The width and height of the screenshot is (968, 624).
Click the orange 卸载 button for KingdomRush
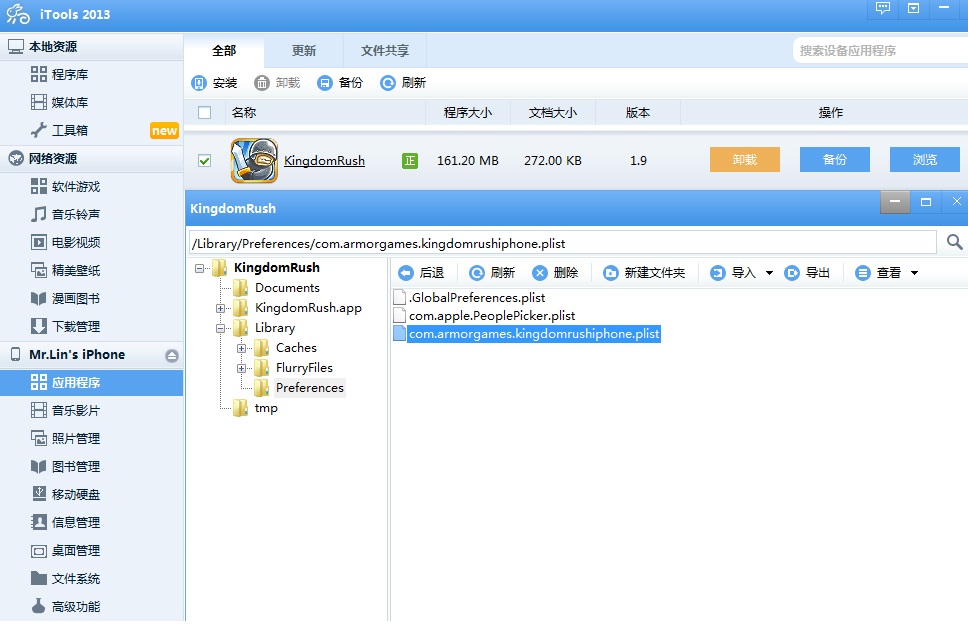click(x=745, y=160)
